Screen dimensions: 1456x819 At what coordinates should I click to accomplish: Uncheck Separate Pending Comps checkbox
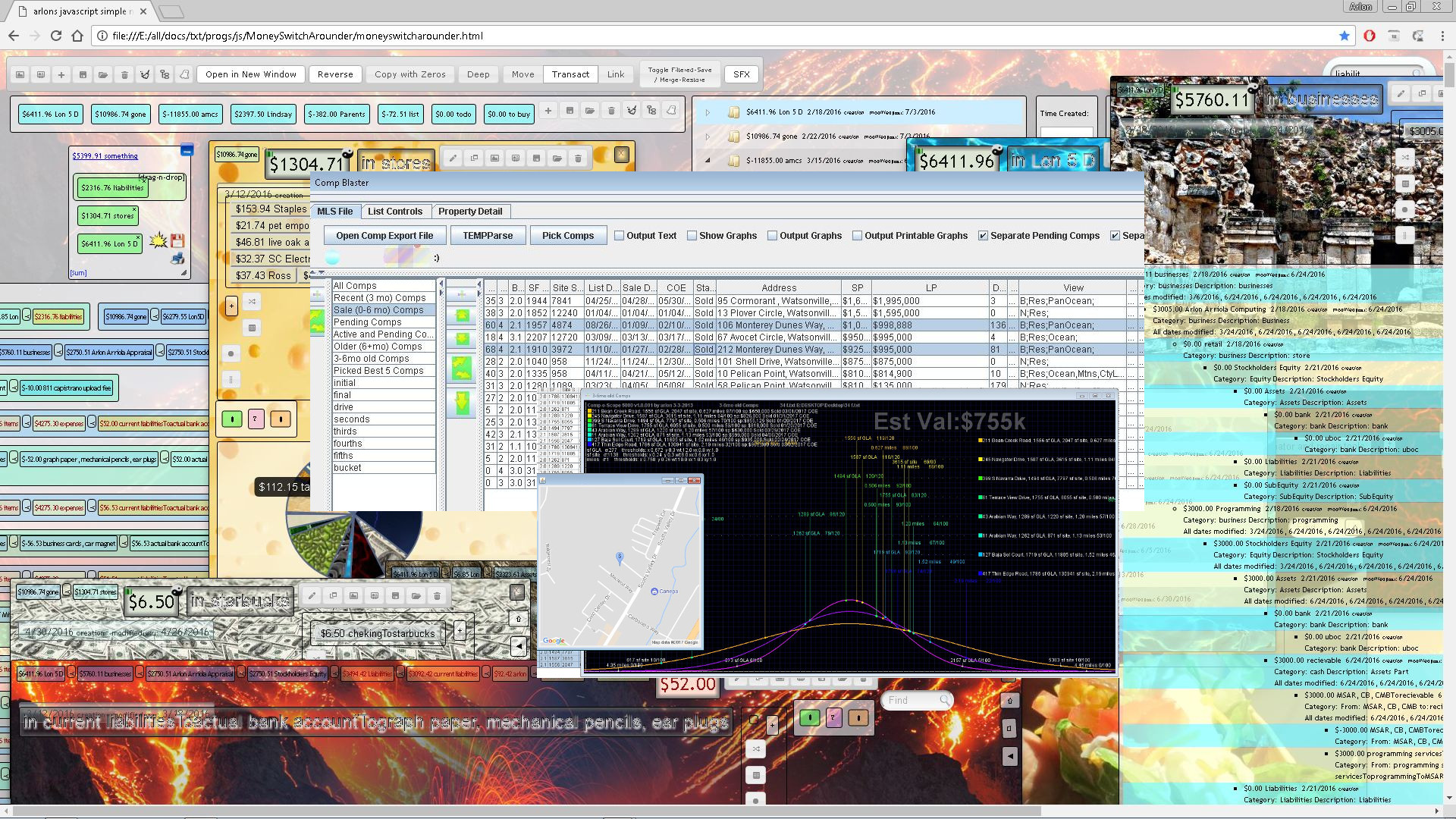click(x=984, y=236)
